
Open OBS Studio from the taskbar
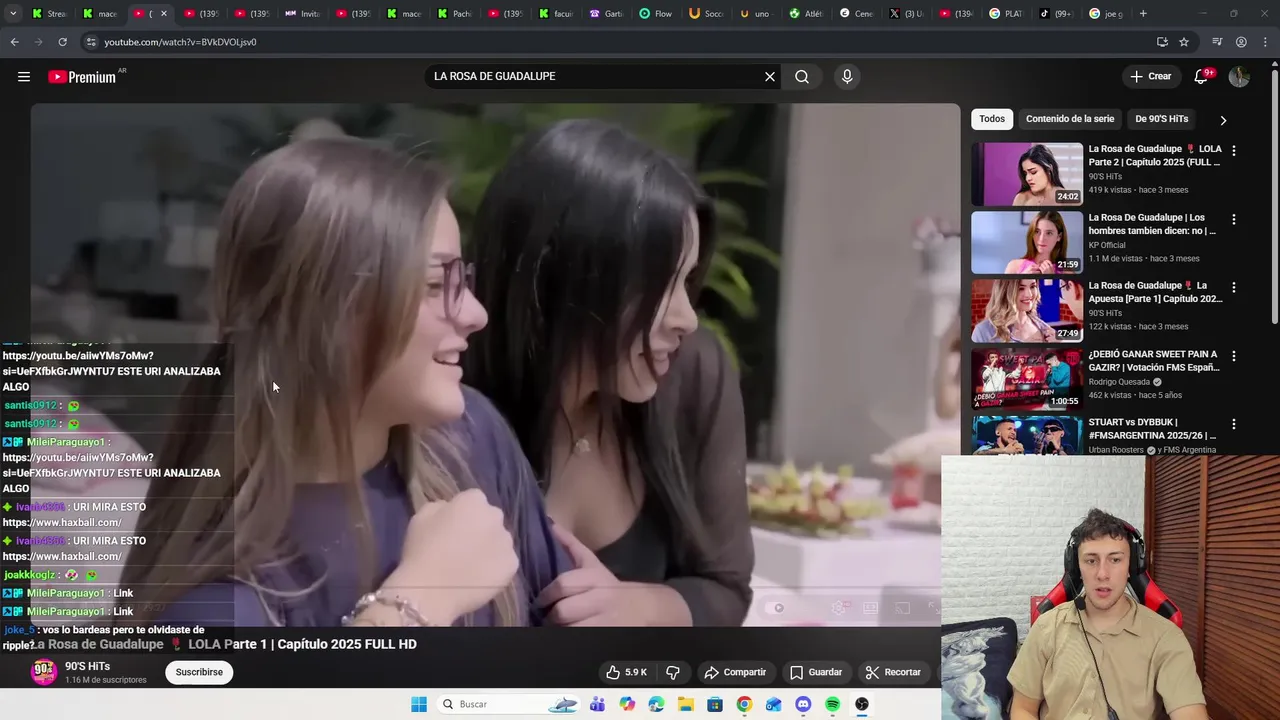coord(862,704)
